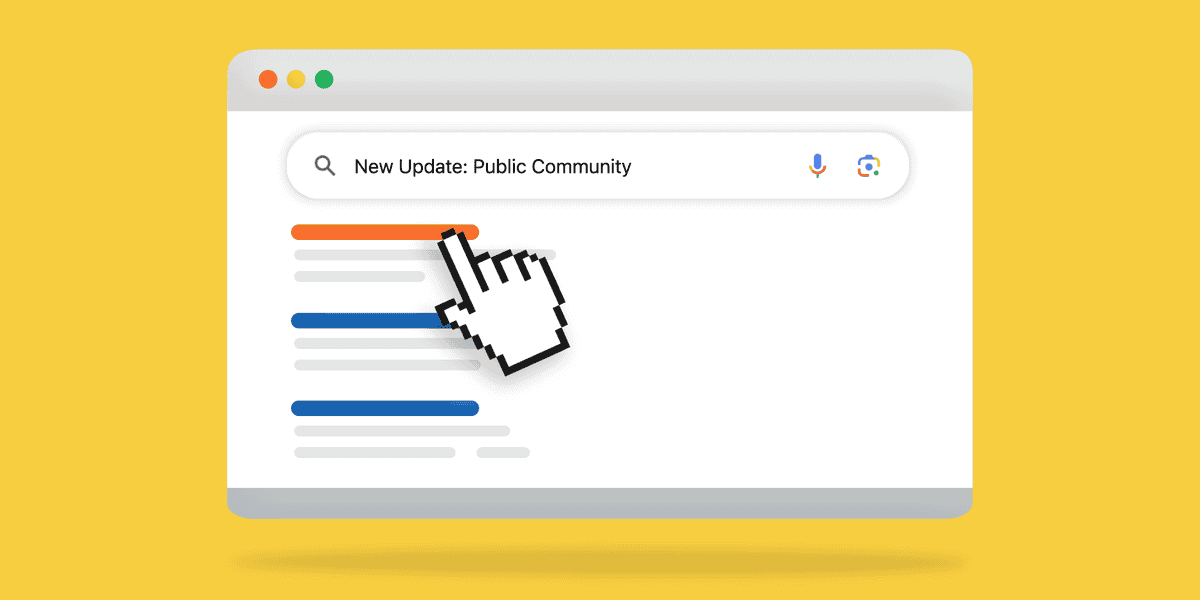Click the red close window button
The height and width of the screenshot is (600, 1200).
(x=268, y=79)
